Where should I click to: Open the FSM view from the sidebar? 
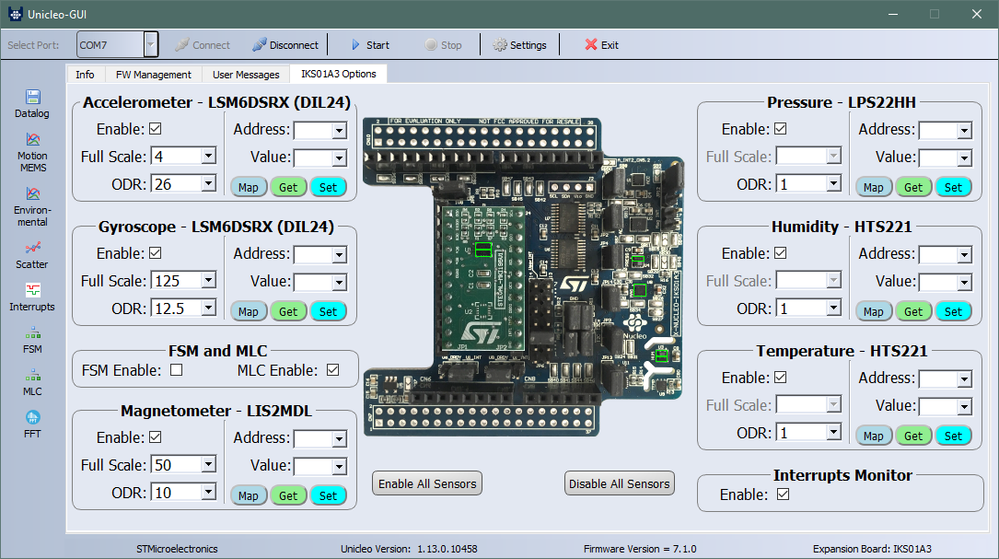(32, 340)
